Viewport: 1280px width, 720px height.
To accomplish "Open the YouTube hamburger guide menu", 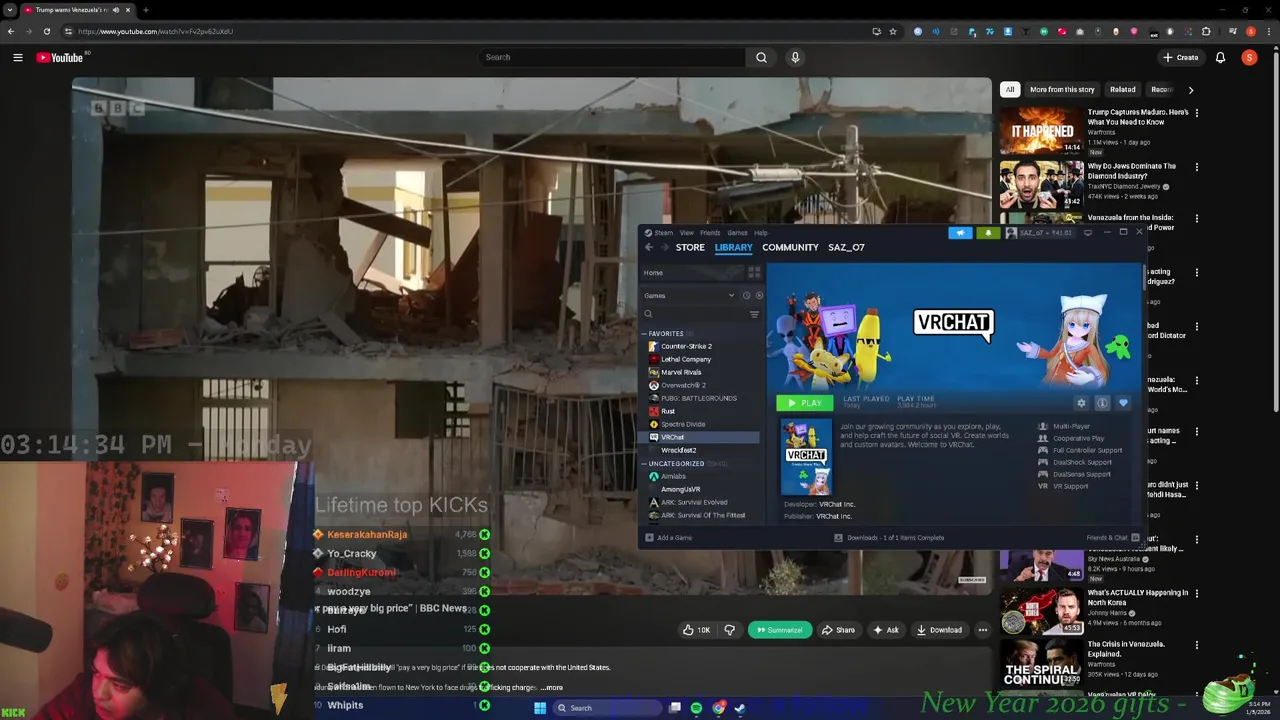I will (x=17, y=58).
